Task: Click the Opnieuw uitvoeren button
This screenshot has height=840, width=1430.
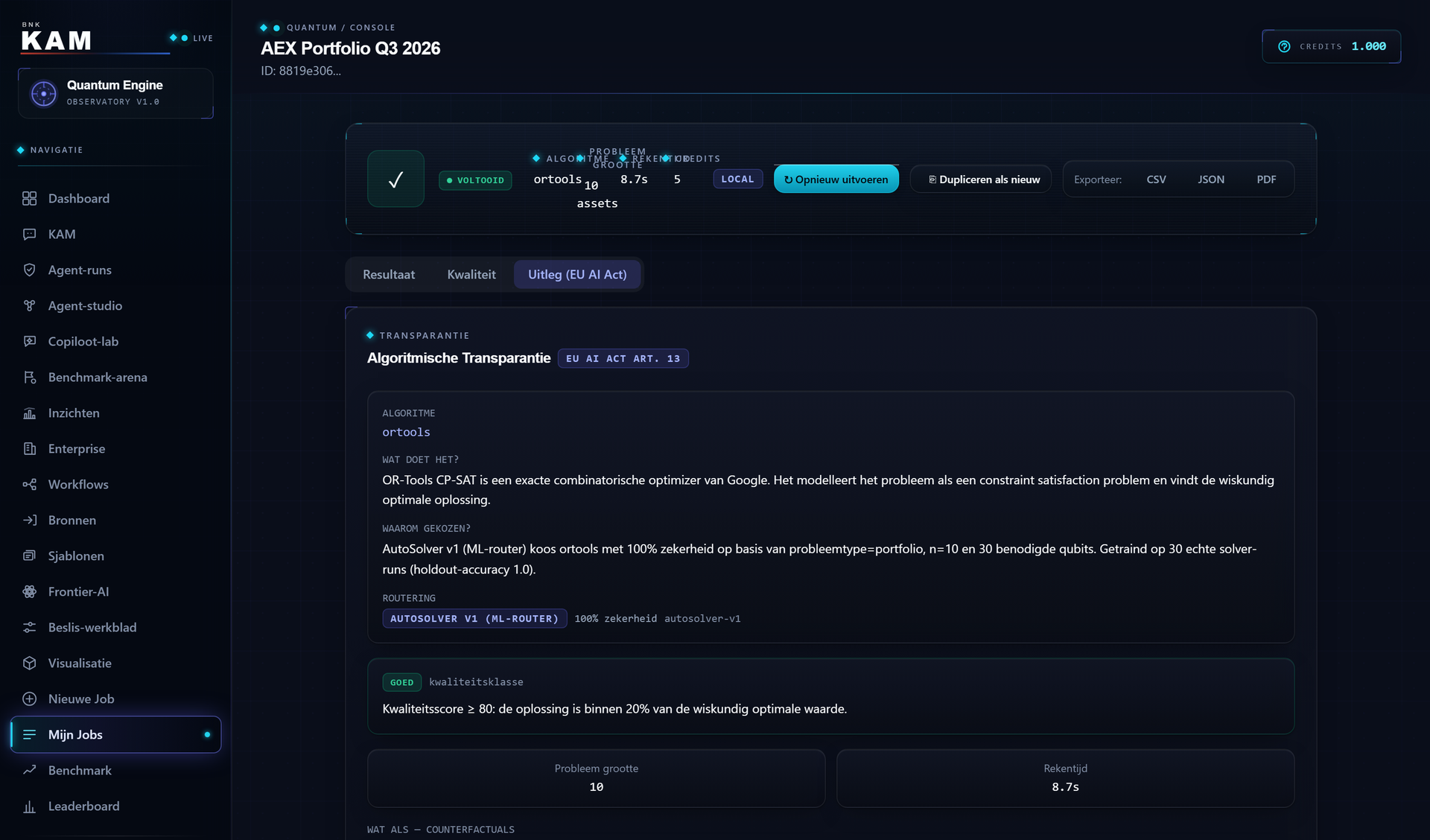Action: coord(836,179)
